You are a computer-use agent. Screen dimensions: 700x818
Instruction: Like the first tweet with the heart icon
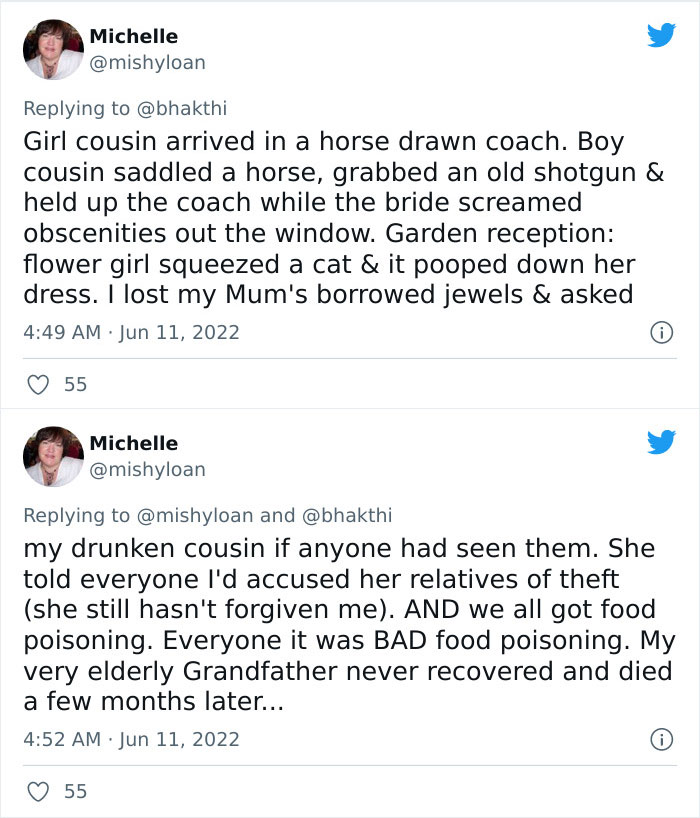click(x=38, y=383)
